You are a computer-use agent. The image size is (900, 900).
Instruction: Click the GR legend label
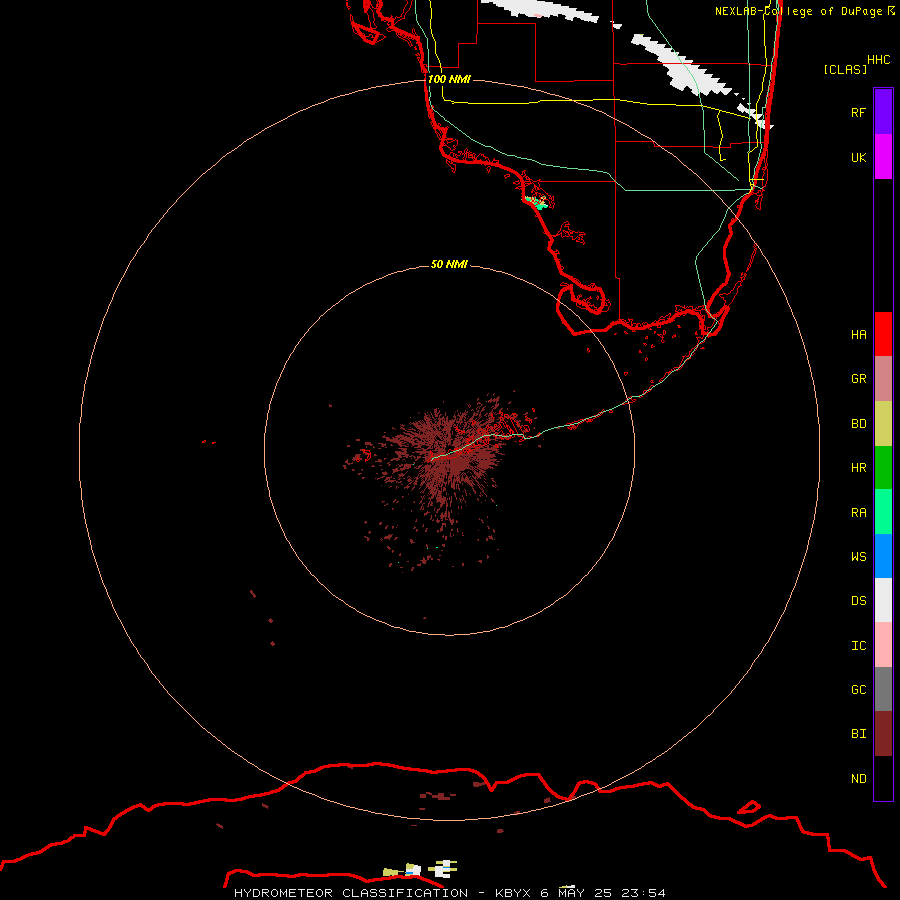tap(858, 379)
